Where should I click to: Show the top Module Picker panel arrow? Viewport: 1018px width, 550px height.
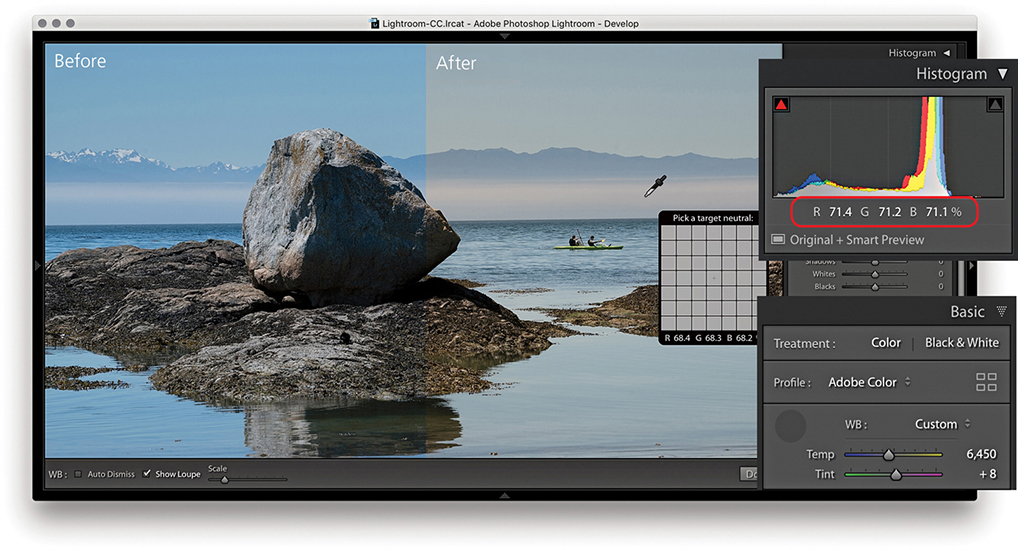(x=504, y=36)
